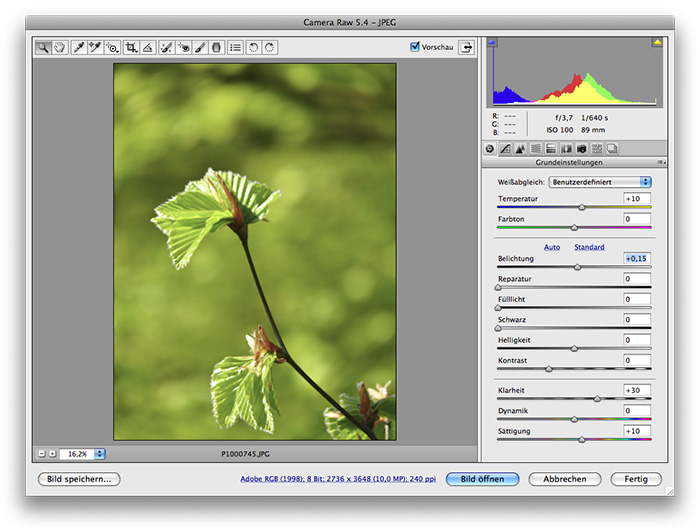The height and width of the screenshot is (531, 700).
Task: Select the Red Eye Removal tool
Action: (183, 47)
